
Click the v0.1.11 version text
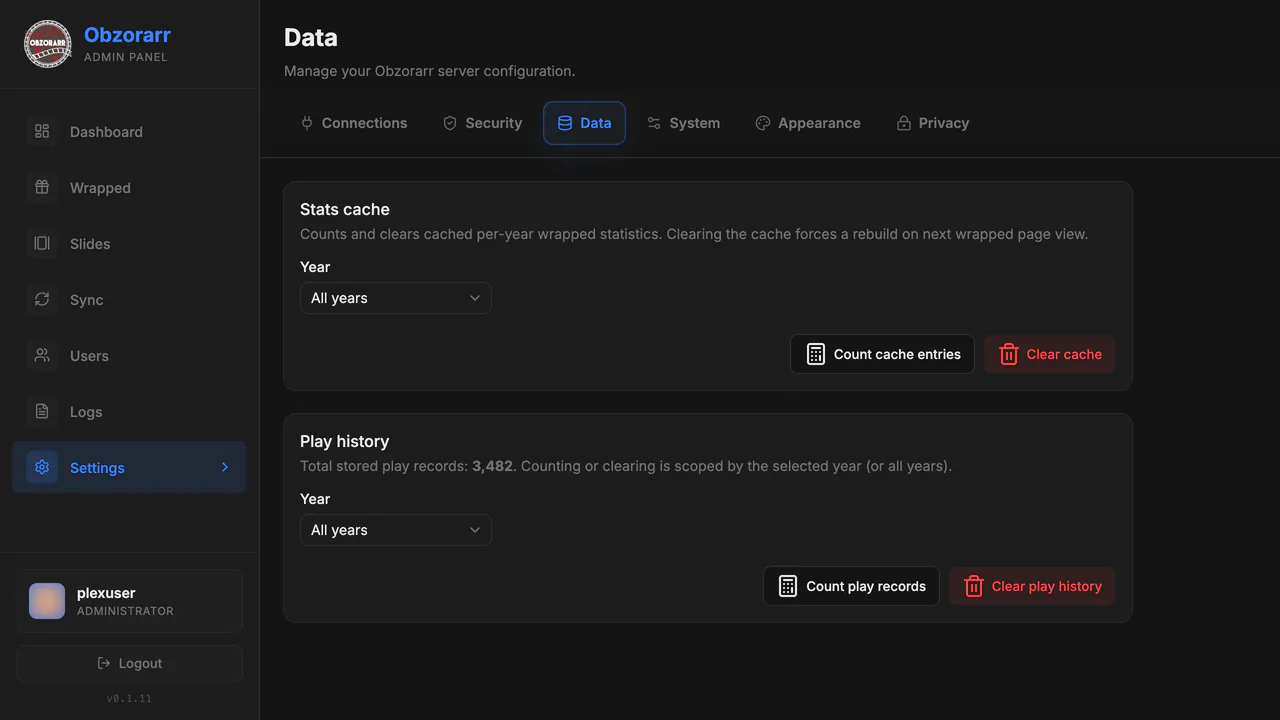pyautogui.click(x=129, y=698)
